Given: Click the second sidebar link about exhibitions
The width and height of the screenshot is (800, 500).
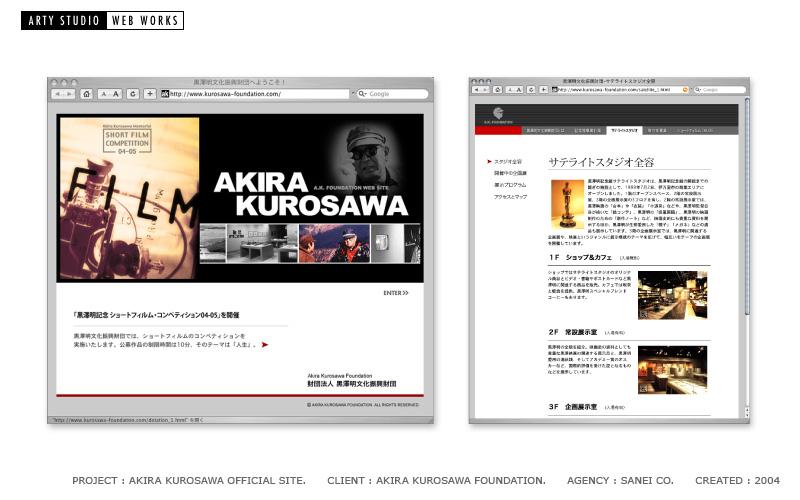Looking at the screenshot, I should pos(510,173).
